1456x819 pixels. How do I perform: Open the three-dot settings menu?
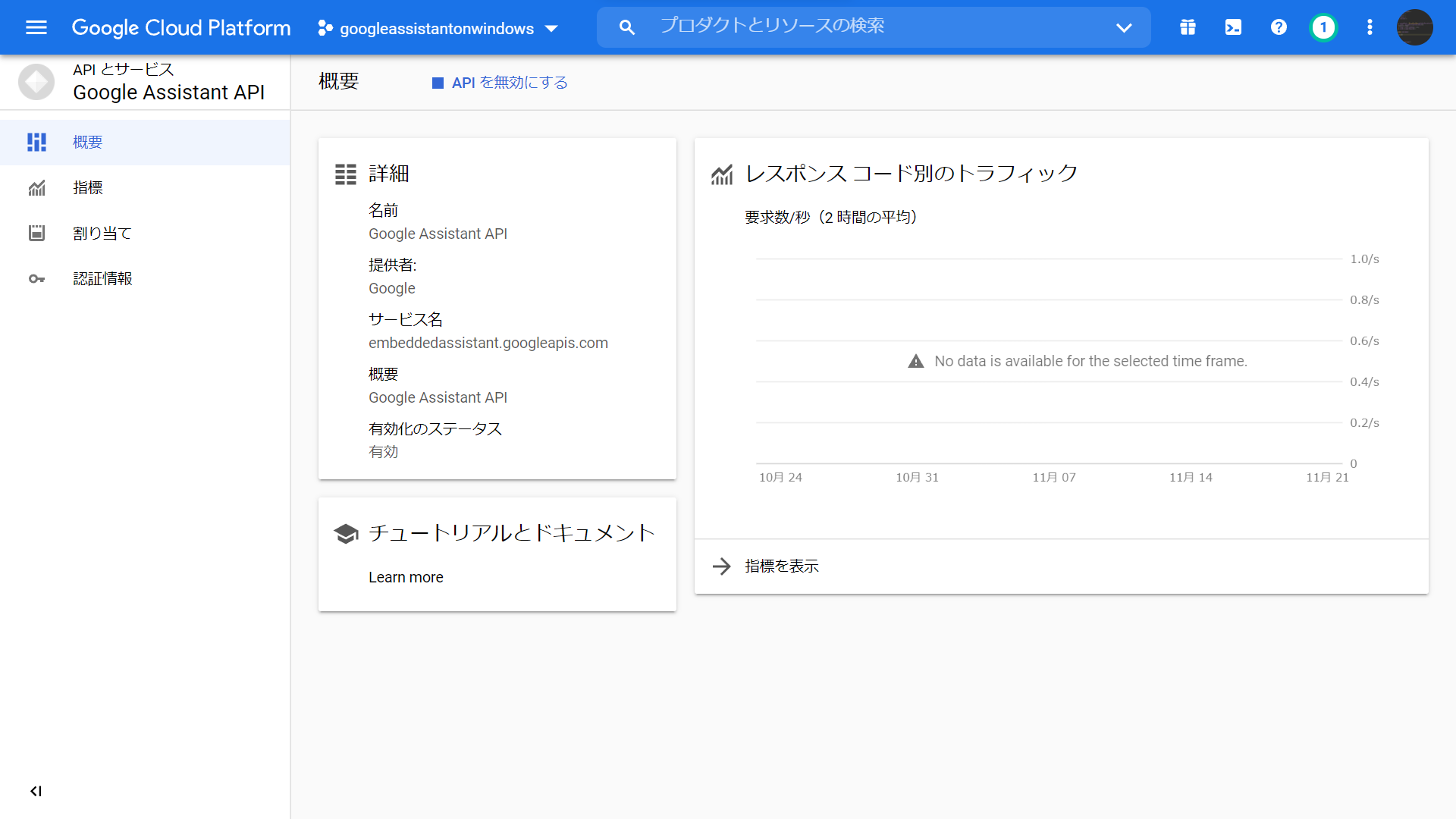pos(1370,28)
